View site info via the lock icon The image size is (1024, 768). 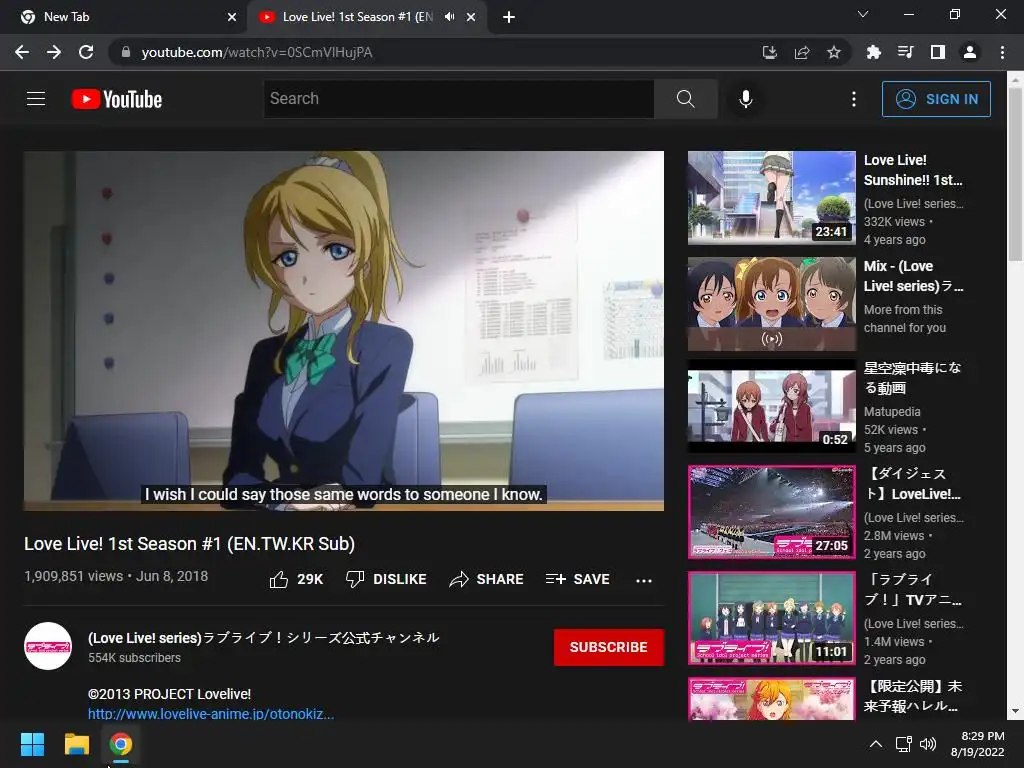126,52
